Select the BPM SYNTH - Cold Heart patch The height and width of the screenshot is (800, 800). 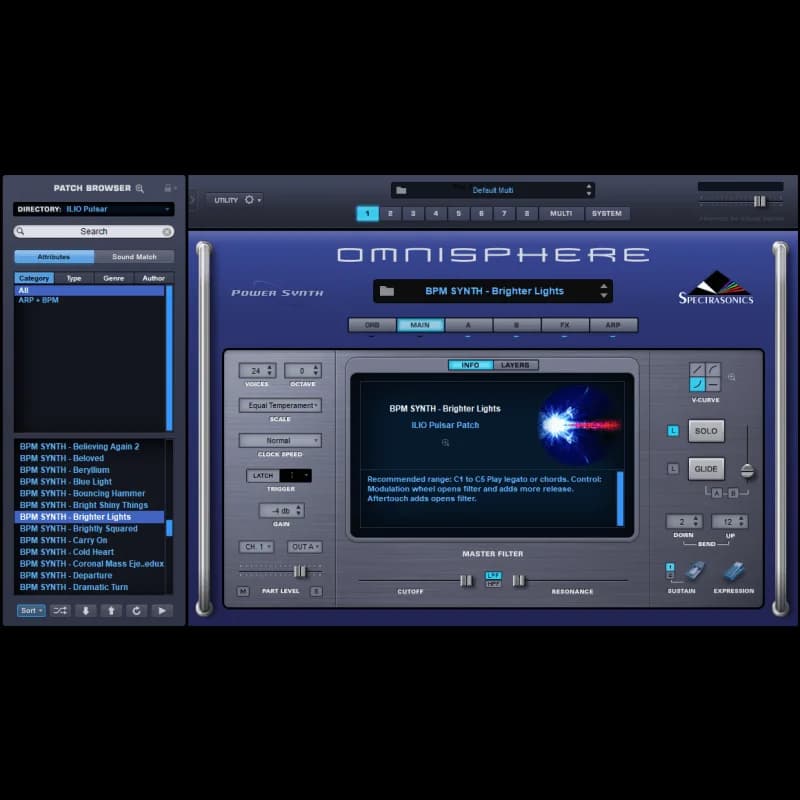coord(67,552)
